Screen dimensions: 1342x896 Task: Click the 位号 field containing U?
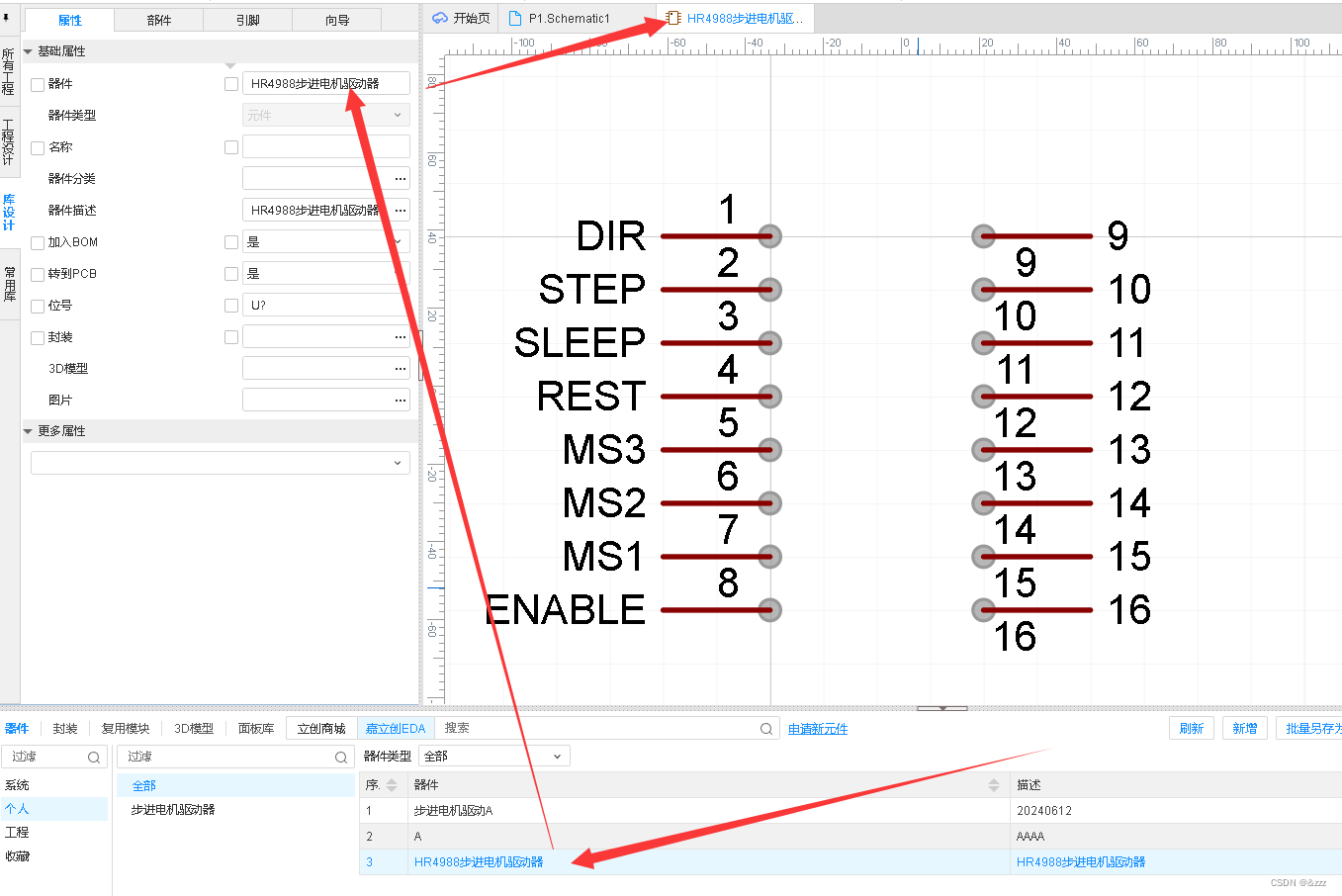click(x=326, y=305)
